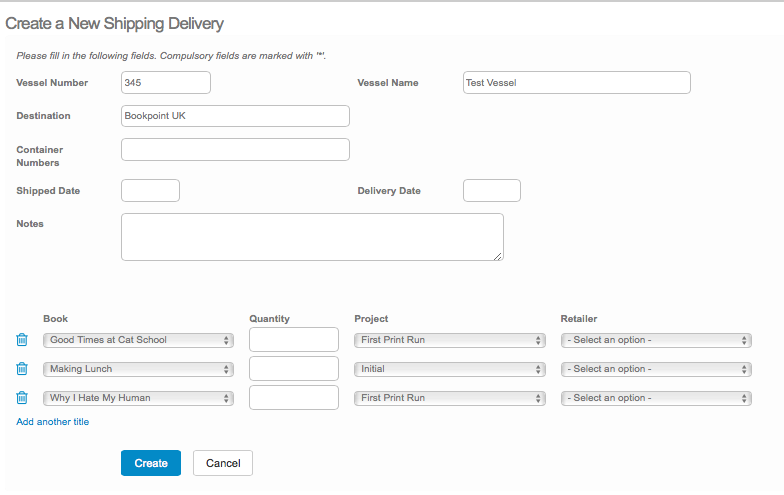Click the Container Numbers input
The image size is (784, 495).
click(235, 150)
